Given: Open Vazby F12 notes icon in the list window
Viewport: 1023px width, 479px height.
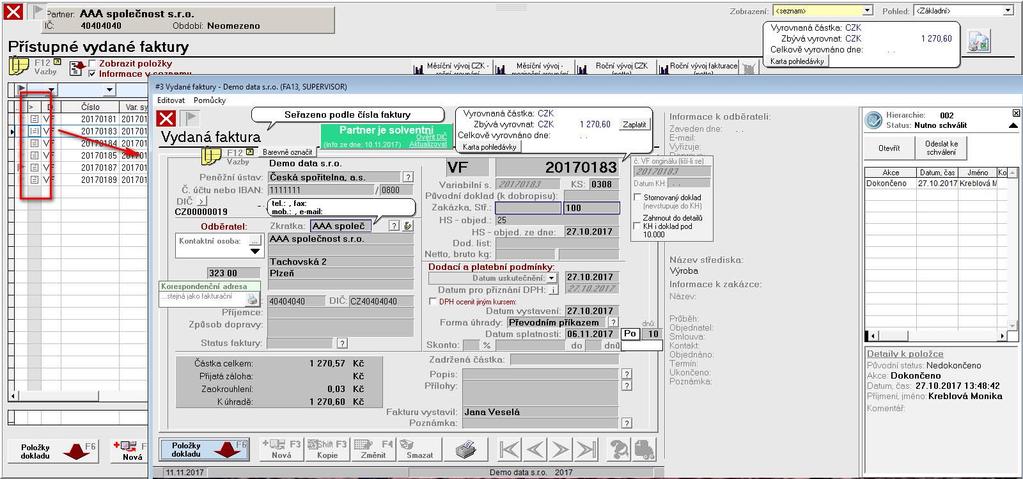Looking at the screenshot, I should (18, 66).
